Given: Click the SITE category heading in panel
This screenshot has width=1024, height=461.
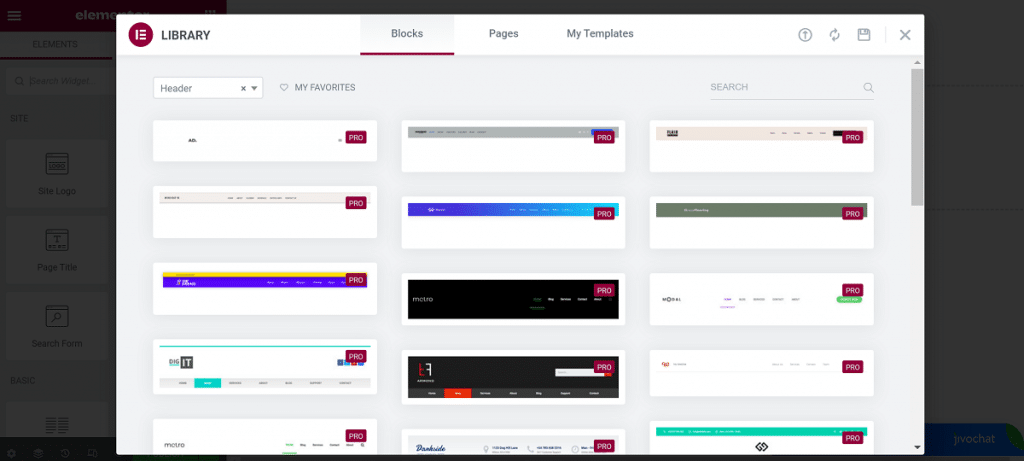Looking at the screenshot, I should click(19, 118).
